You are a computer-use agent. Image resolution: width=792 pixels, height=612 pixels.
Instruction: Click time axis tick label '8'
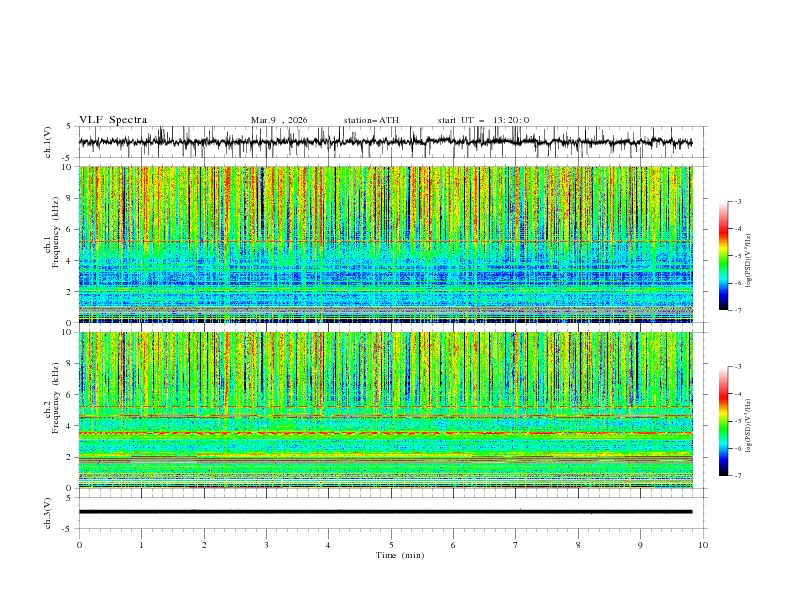click(578, 545)
